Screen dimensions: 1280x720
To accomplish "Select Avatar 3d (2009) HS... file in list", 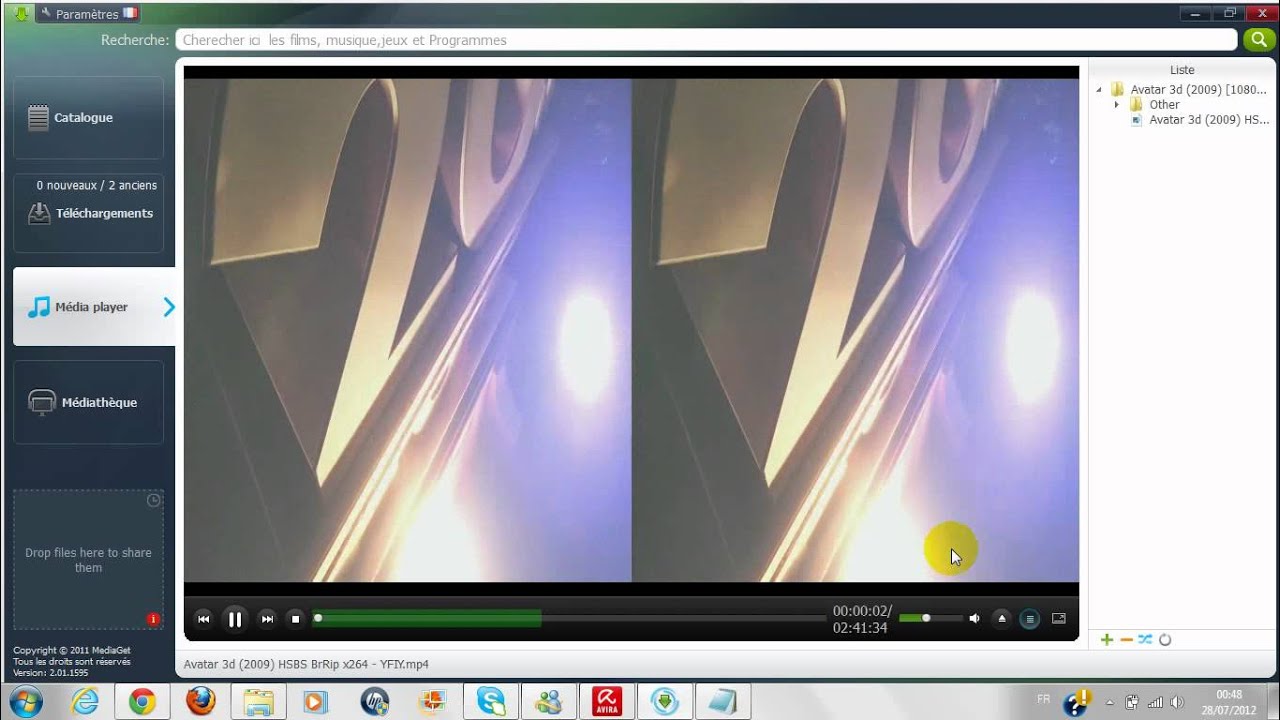I will [x=1200, y=119].
